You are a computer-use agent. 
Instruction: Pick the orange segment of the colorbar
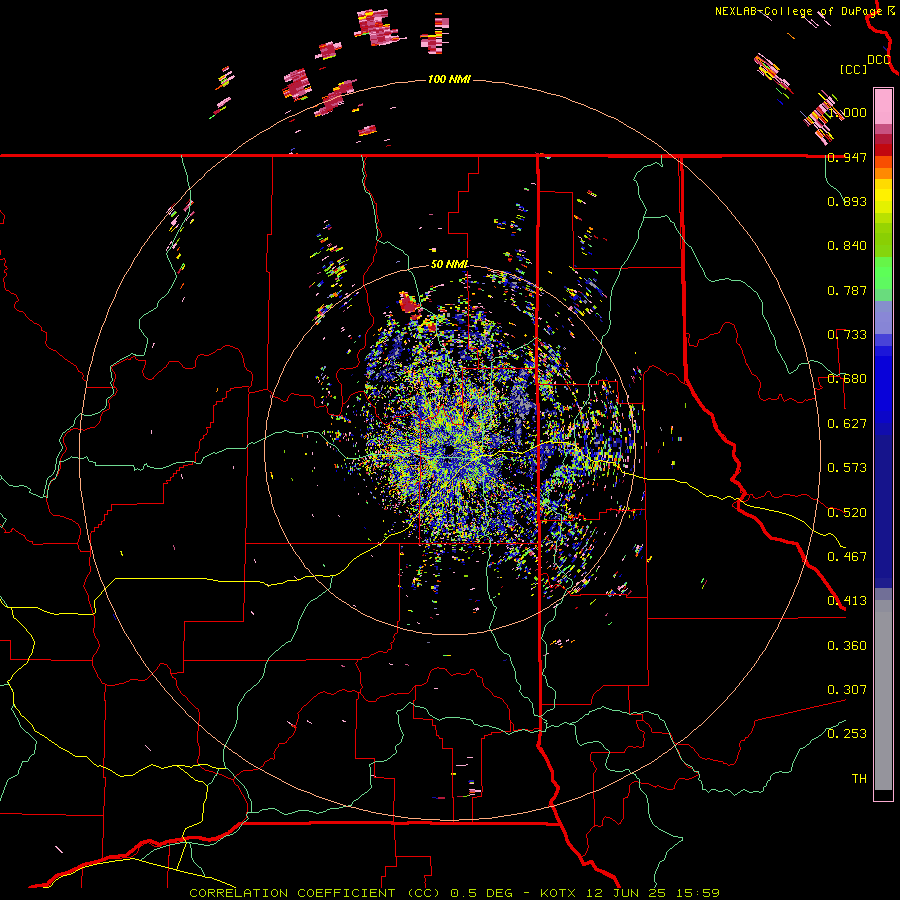(883, 173)
